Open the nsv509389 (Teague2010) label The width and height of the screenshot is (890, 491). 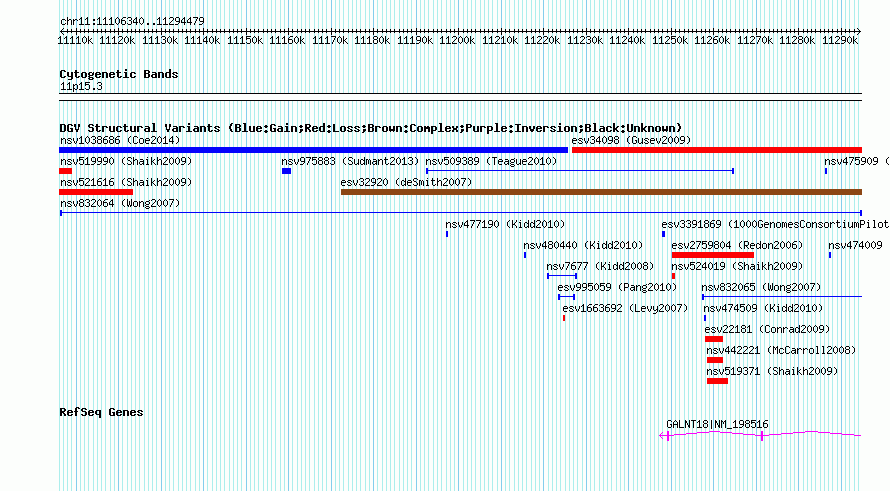click(x=491, y=161)
